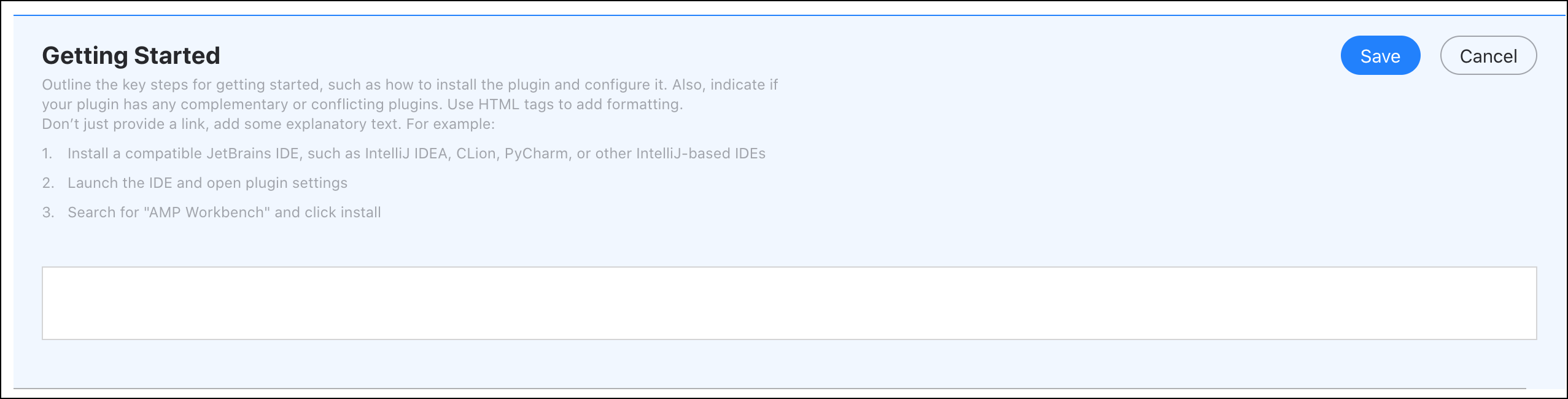Click the word 'CLion' in step one
1568x399 pixels.
click(x=476, y=153)
